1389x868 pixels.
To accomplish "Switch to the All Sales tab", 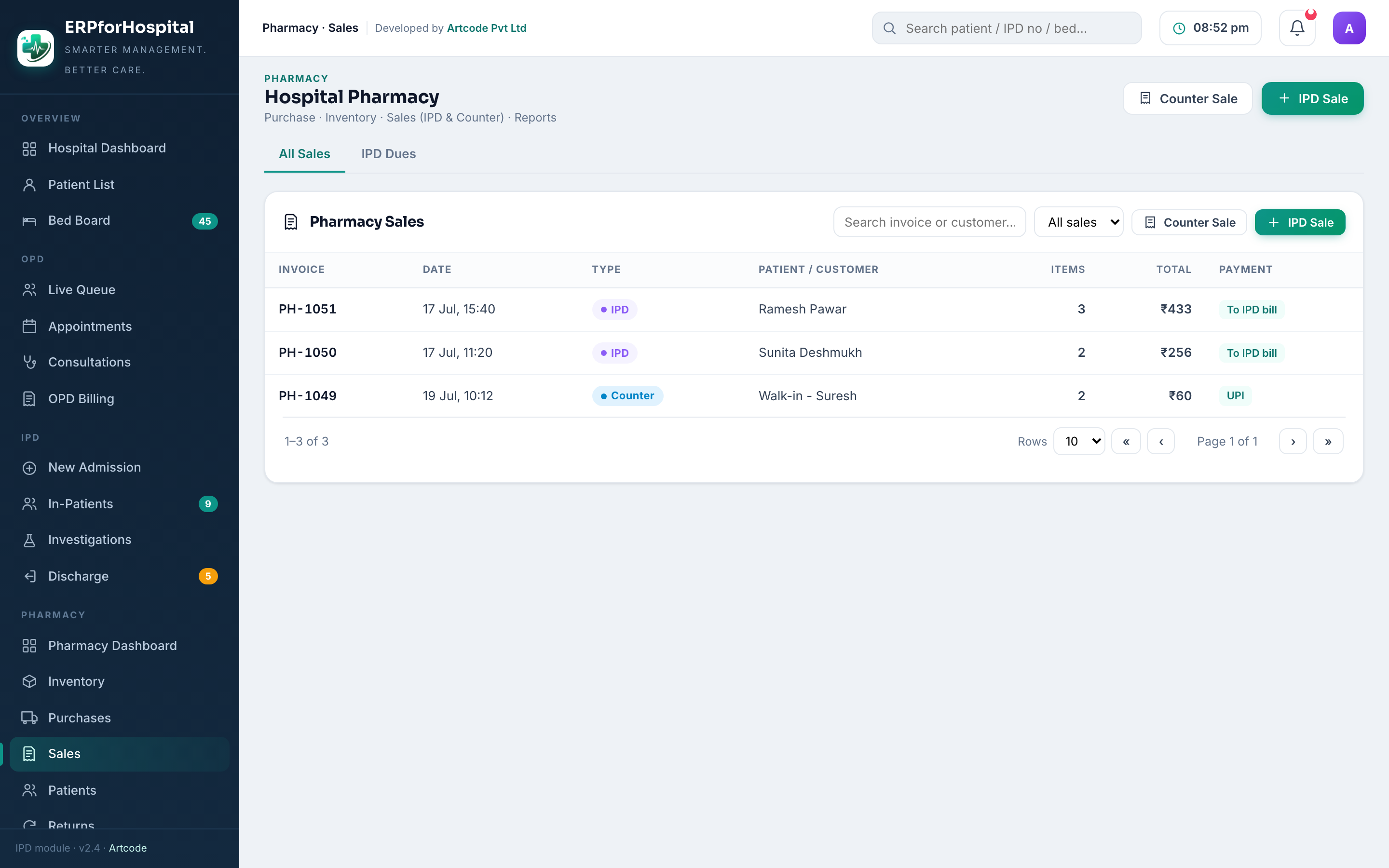I will [304, 154].
